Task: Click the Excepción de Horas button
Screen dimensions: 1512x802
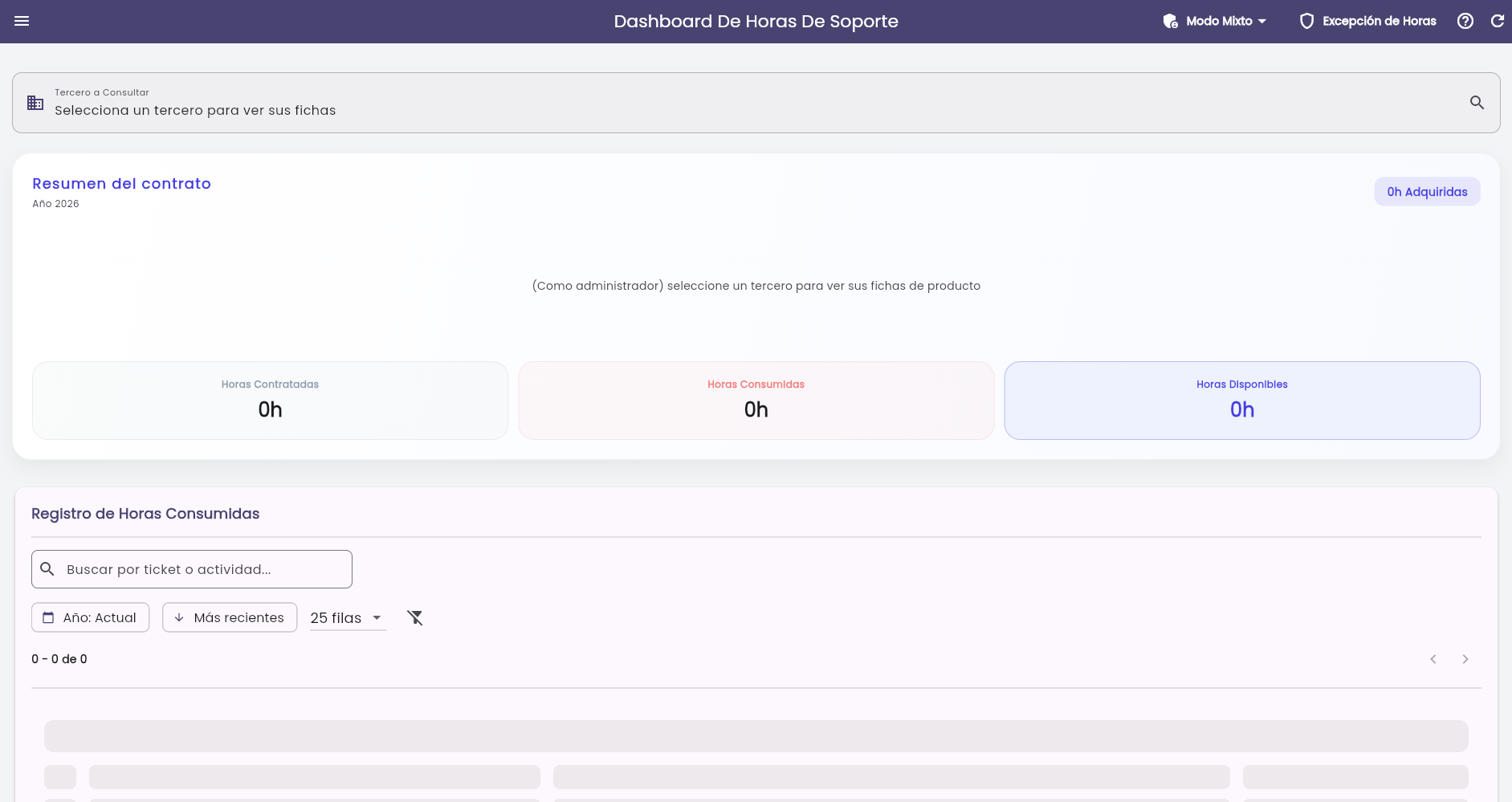Action: (x=1368, y=21)
